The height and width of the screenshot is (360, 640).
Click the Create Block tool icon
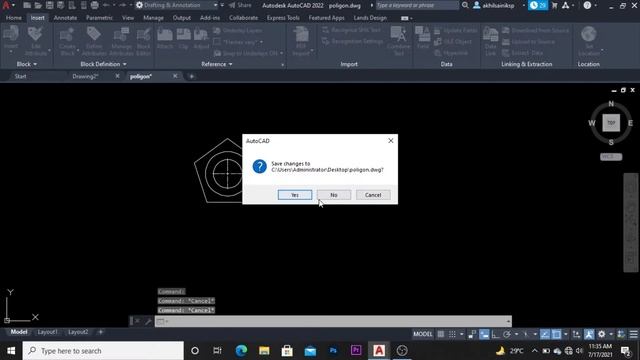[67, 34]
